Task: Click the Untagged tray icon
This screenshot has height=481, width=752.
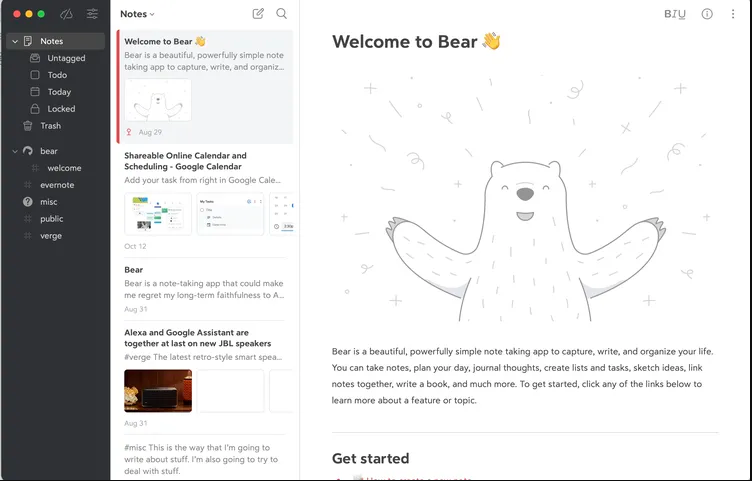Action: [x=35, y=58]
